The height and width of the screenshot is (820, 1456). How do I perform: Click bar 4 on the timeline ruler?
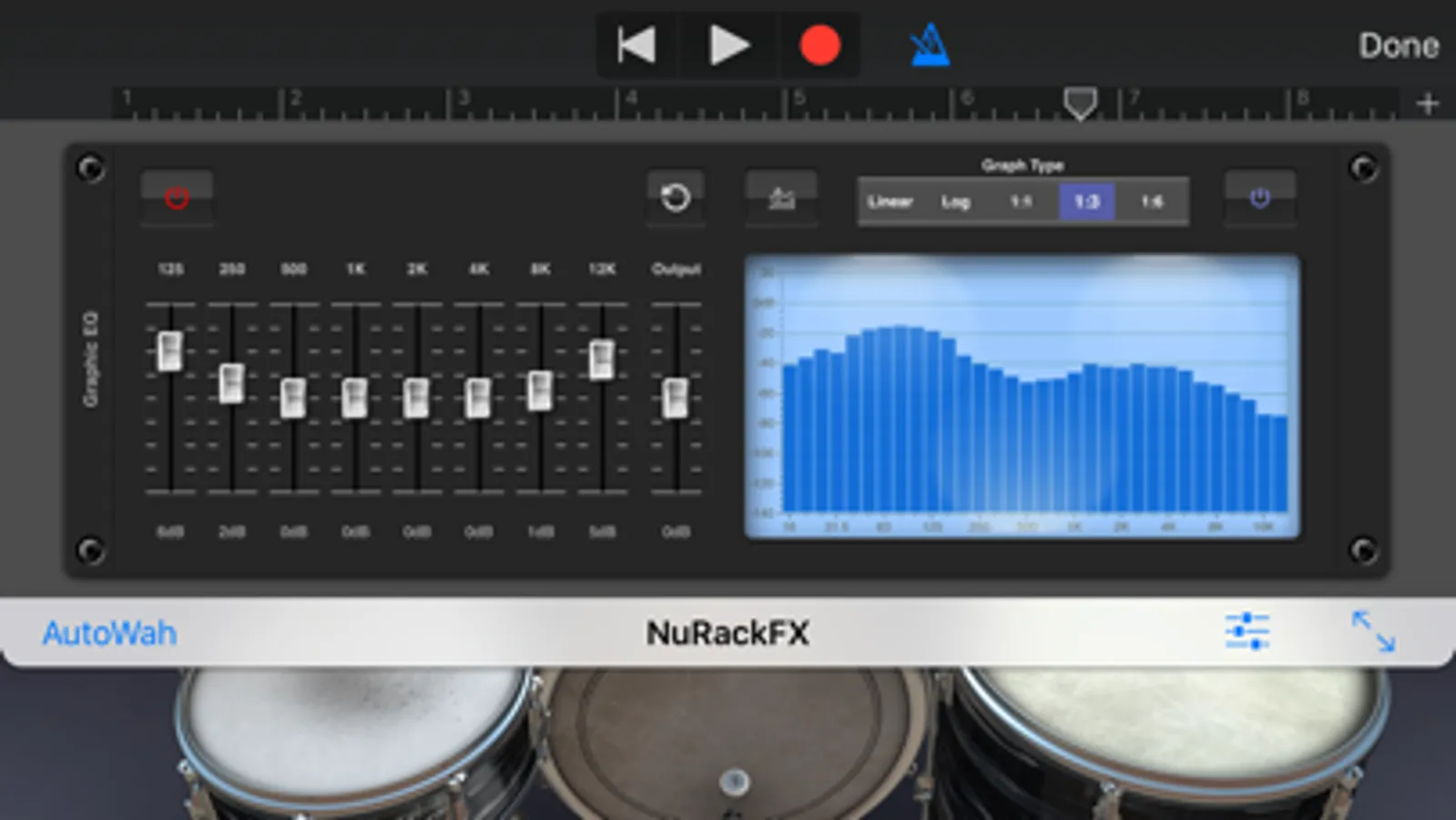point(631,97)
